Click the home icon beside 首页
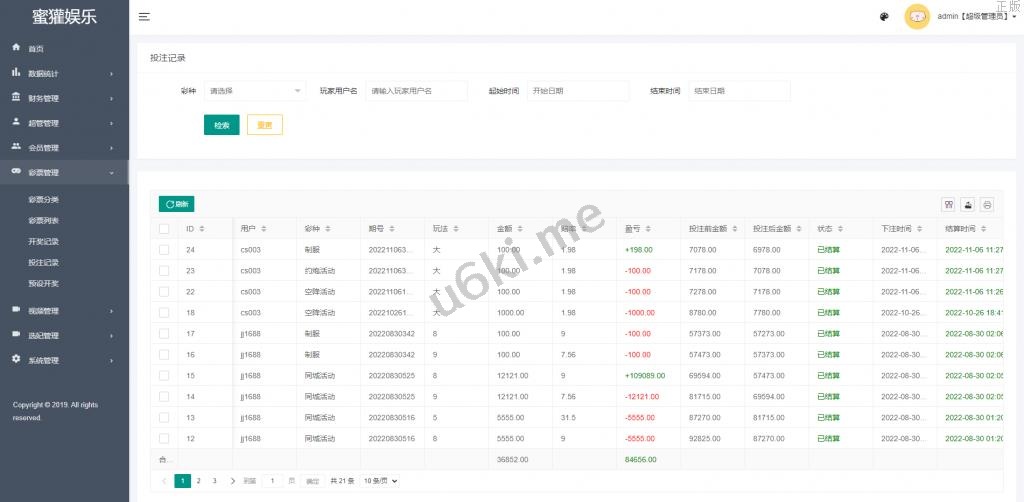 [x=16, y=48]
